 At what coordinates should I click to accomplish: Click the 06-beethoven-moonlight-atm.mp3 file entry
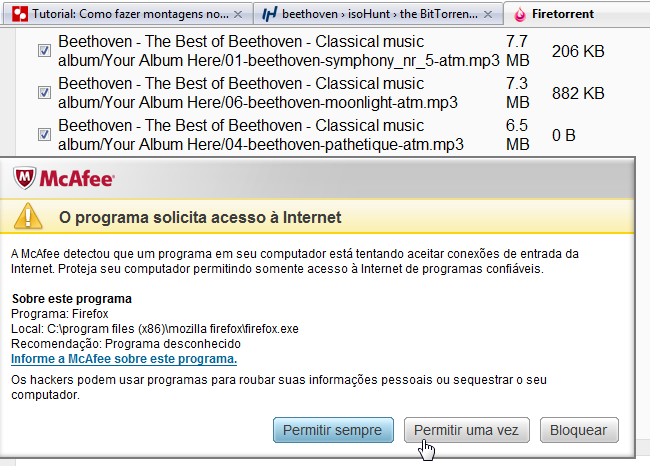tap(258, 93)
